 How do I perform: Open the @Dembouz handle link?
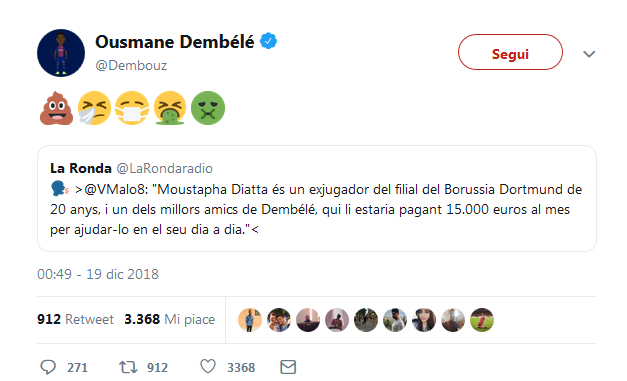click(x=131, y=65)
